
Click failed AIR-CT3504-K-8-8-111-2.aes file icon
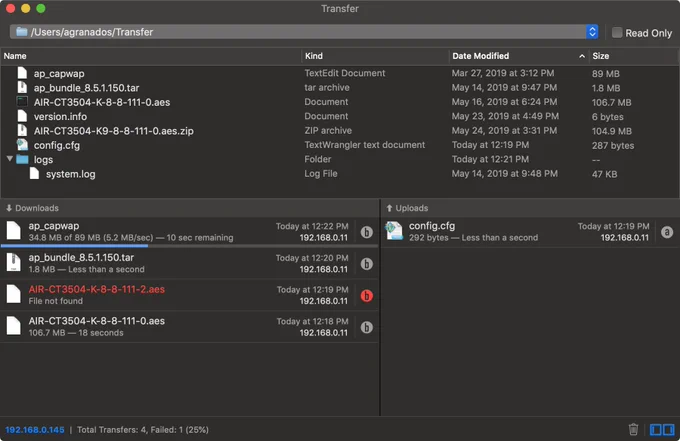click(13, 294)
